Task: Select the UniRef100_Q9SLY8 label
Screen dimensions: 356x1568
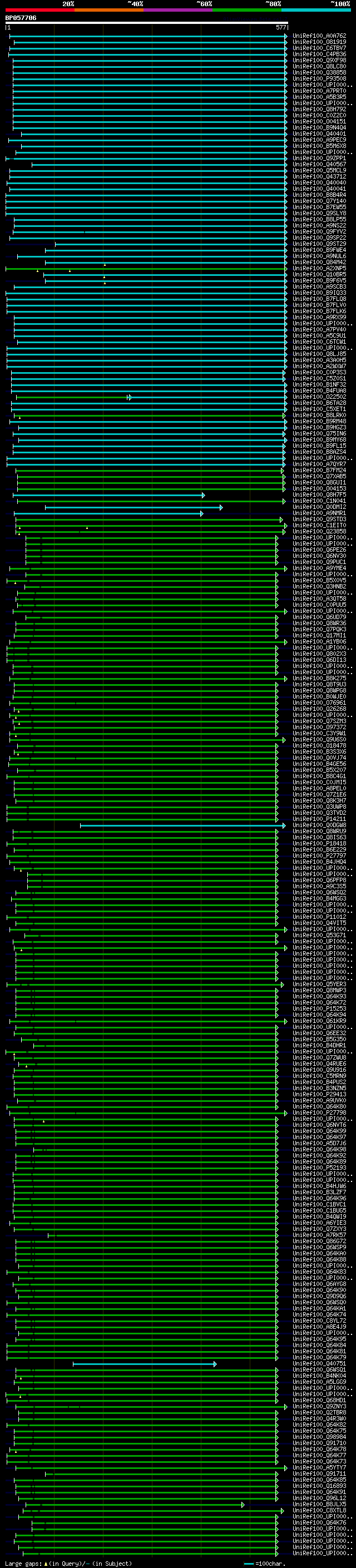Action: tap(319, 213)
